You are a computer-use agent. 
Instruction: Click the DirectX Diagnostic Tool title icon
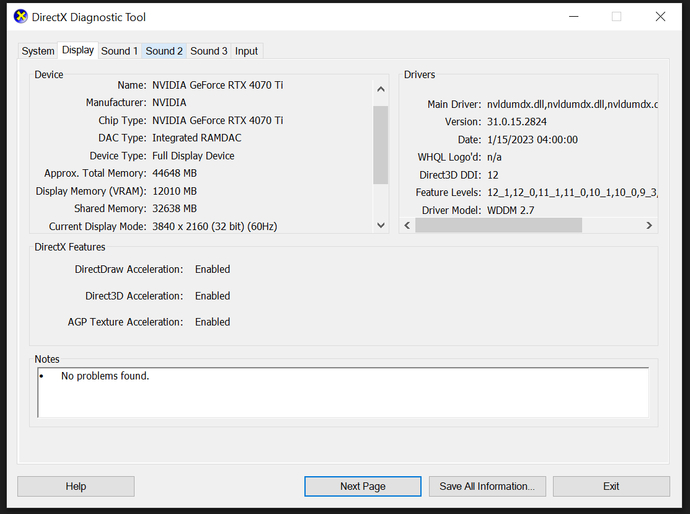pos(20,17)
